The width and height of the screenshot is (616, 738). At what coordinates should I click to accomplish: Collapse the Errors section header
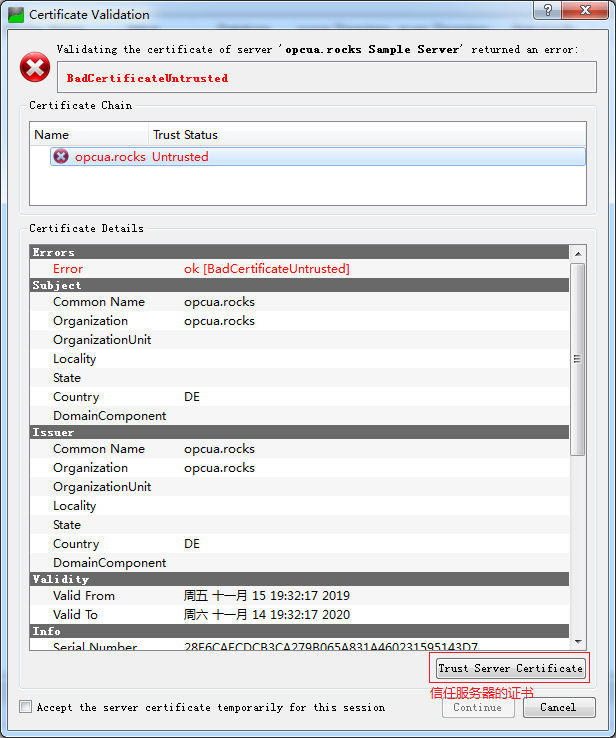point(53,253)
